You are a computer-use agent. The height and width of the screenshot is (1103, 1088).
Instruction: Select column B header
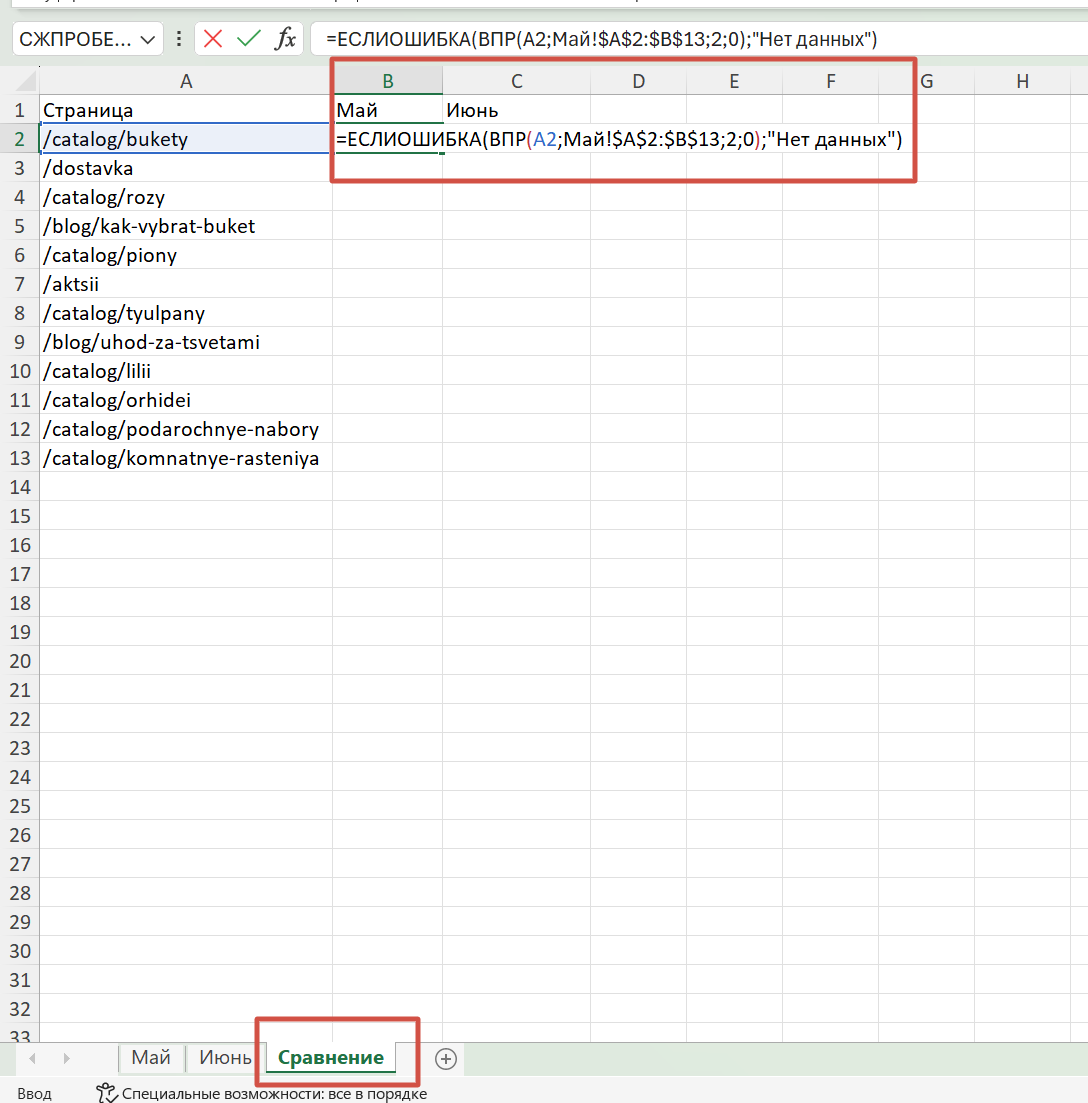(388, 82)
